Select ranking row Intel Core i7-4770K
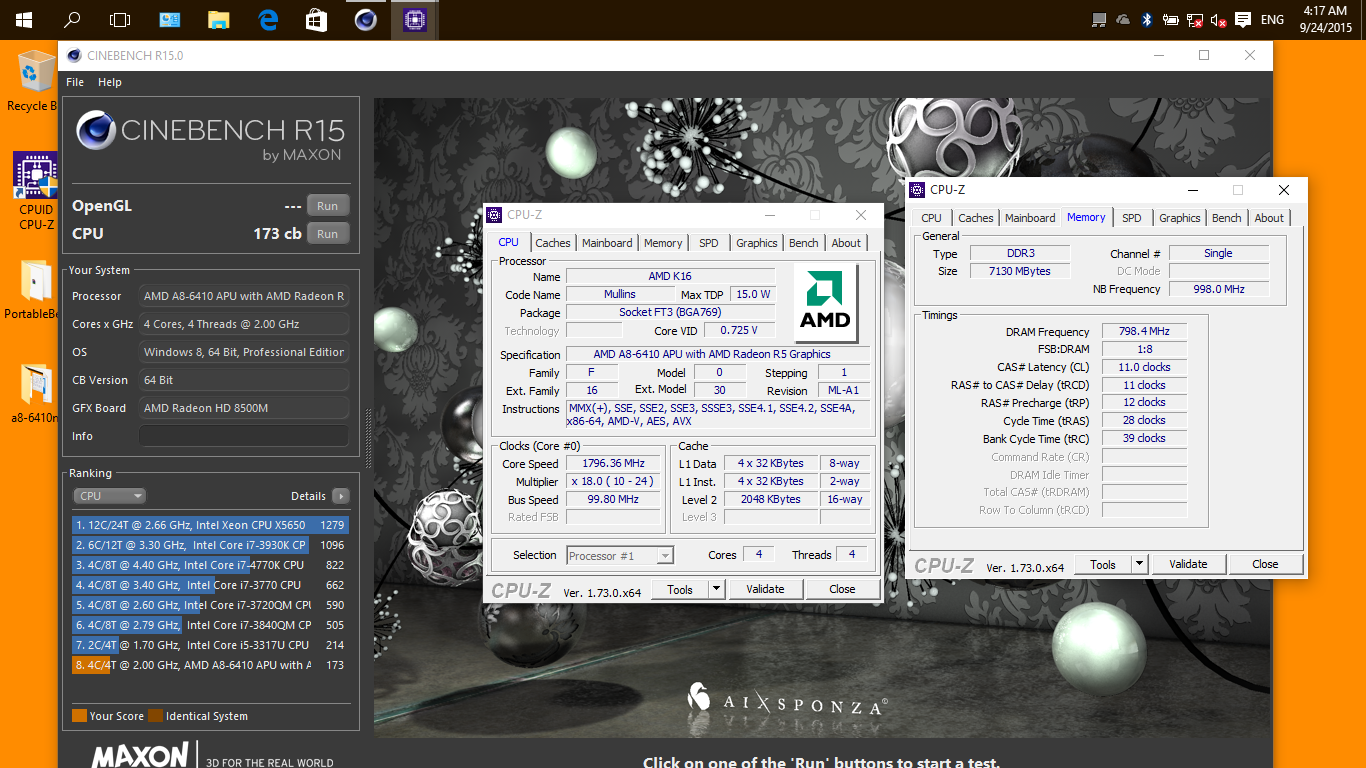Image resolution: width=1366 pixels, height=768 pixels. pos(210,565)
